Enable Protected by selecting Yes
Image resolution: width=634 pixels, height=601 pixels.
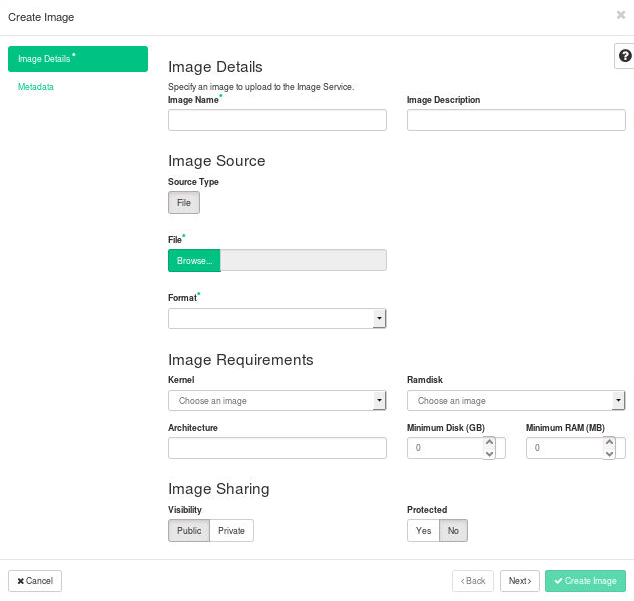click(423, 530)
